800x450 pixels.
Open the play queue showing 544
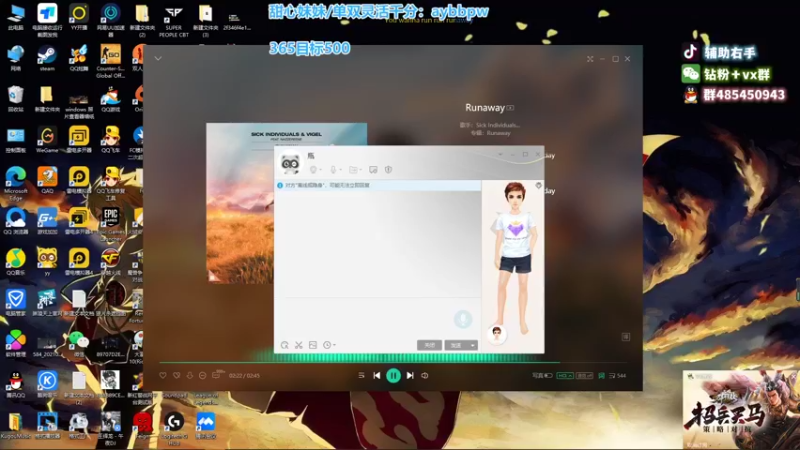617,376
